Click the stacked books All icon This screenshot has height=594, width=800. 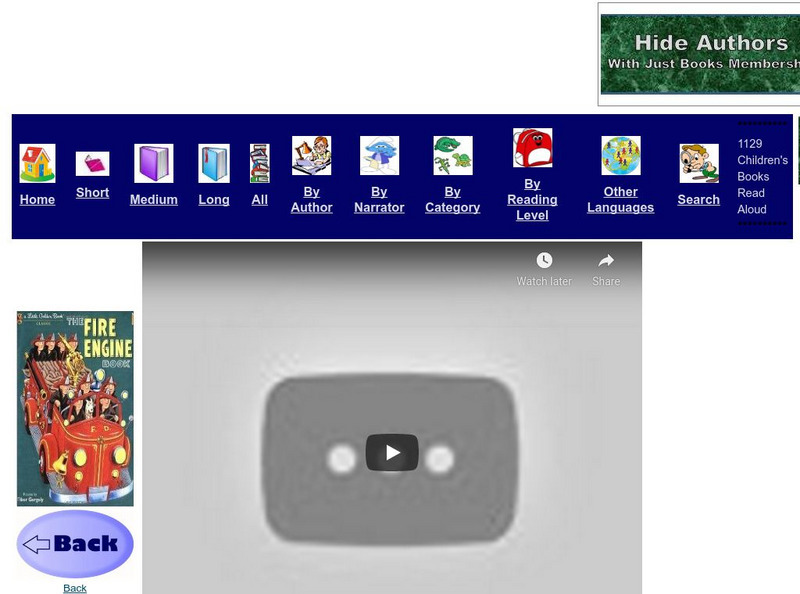[x=260, y=163]
